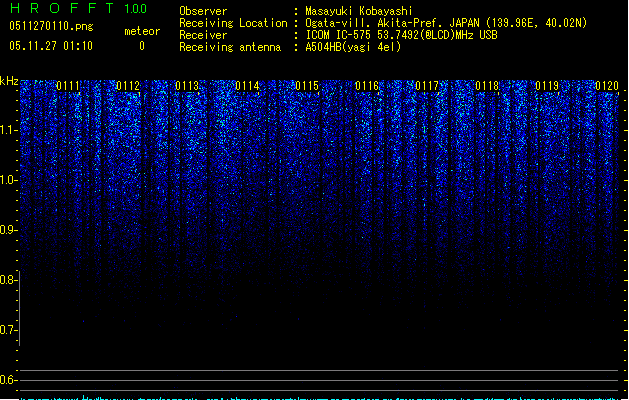Click time marker 0118 on spectrogram
The height and width of the screenshot is (400, 629).
click(487, 86)
